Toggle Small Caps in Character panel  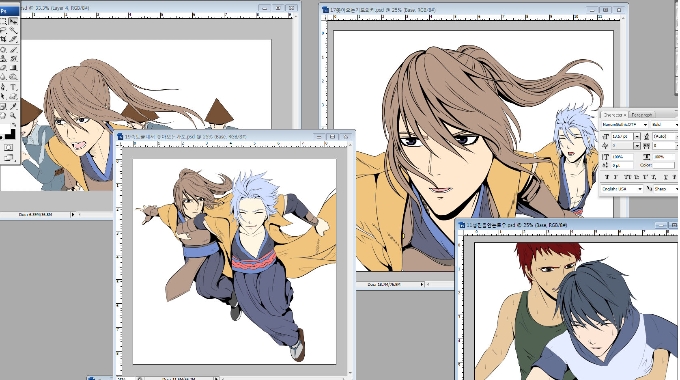[x=637, y=177]
